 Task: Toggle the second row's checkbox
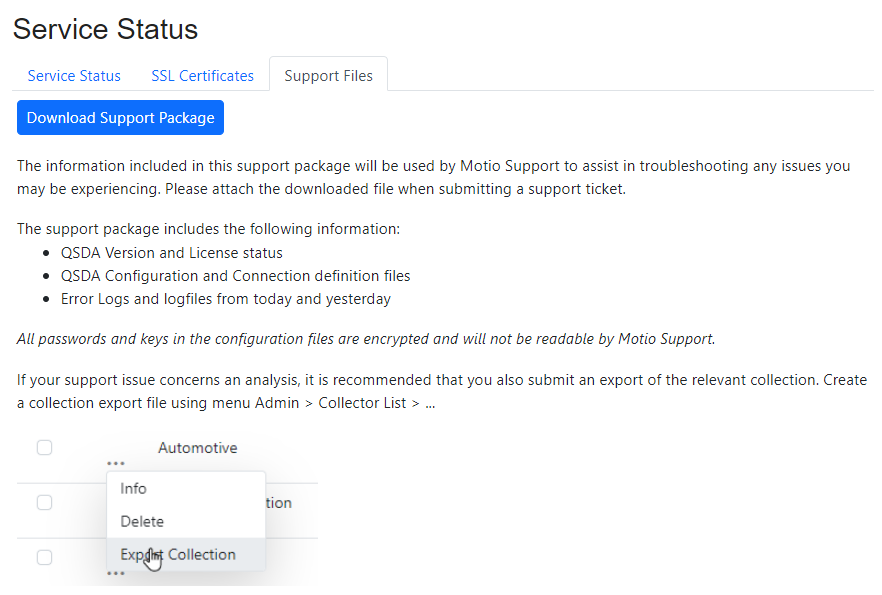coord(44,503)
